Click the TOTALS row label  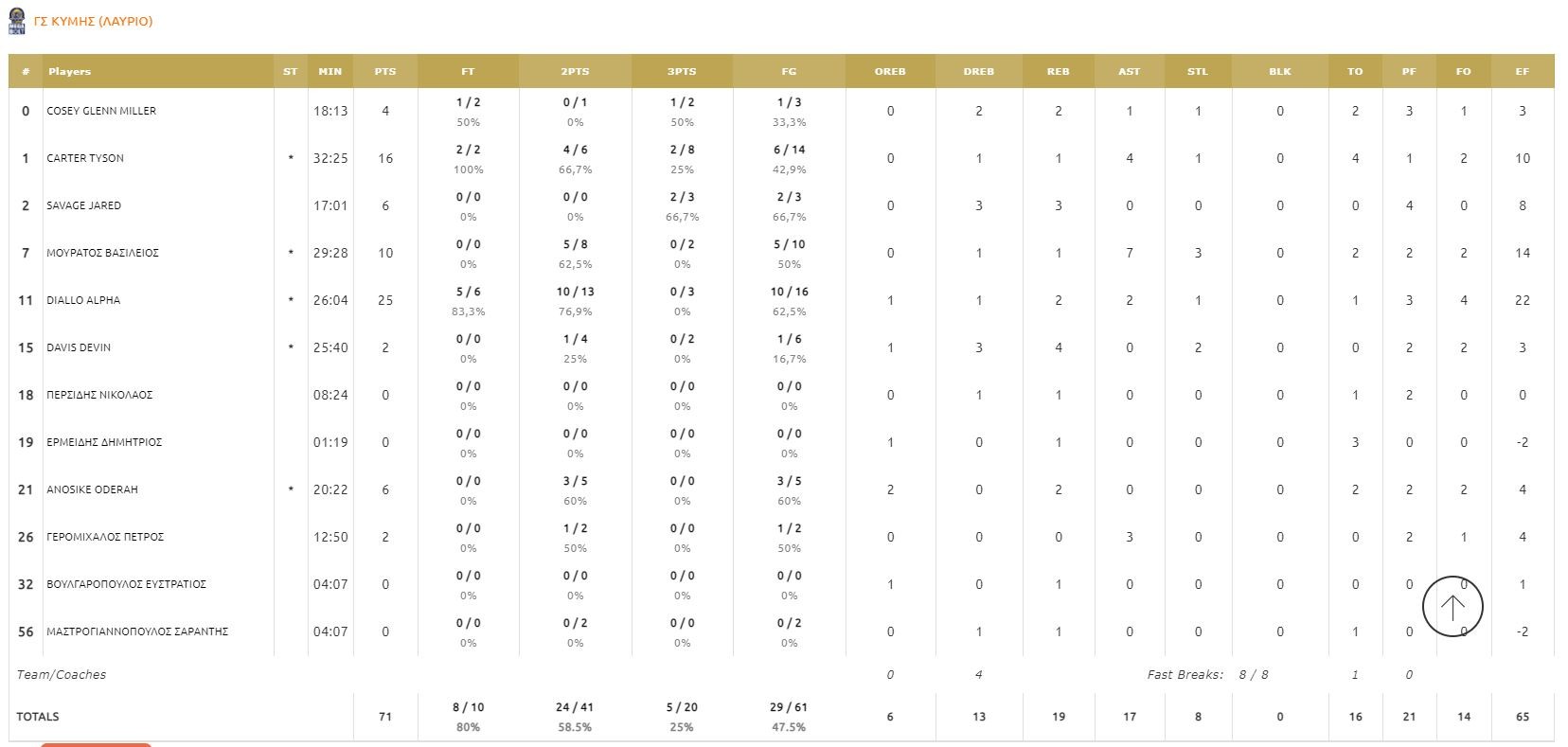(38, 717)
